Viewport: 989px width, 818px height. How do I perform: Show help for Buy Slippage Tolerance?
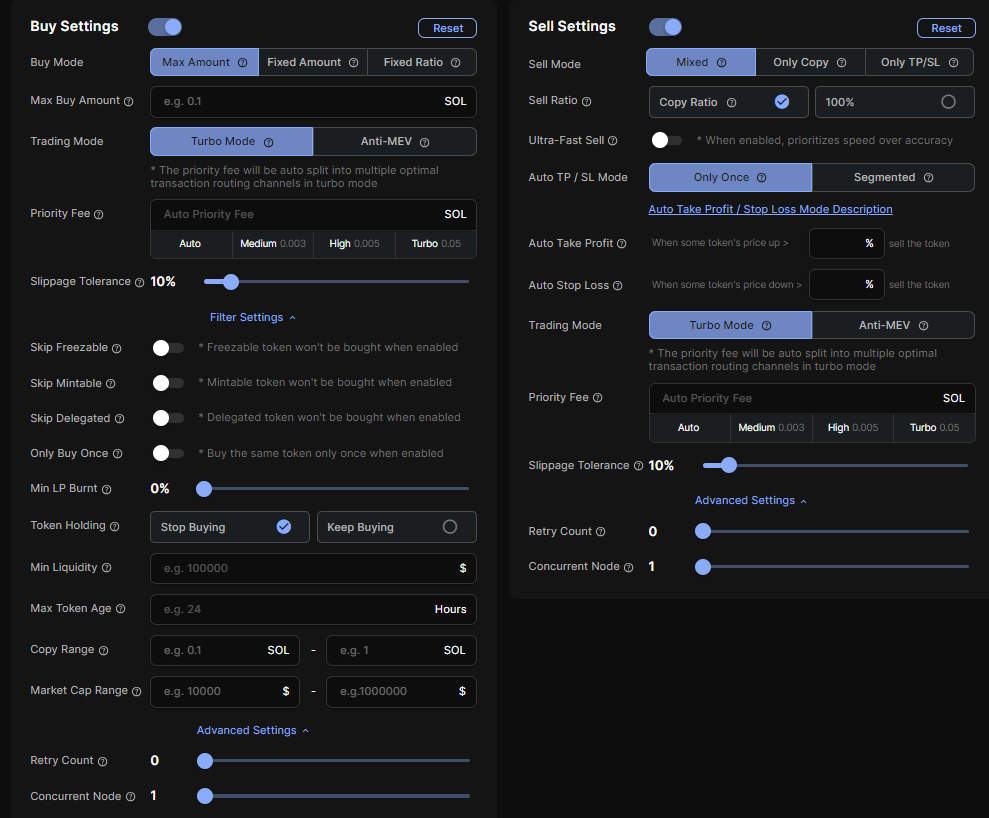[x=139, y=283]
